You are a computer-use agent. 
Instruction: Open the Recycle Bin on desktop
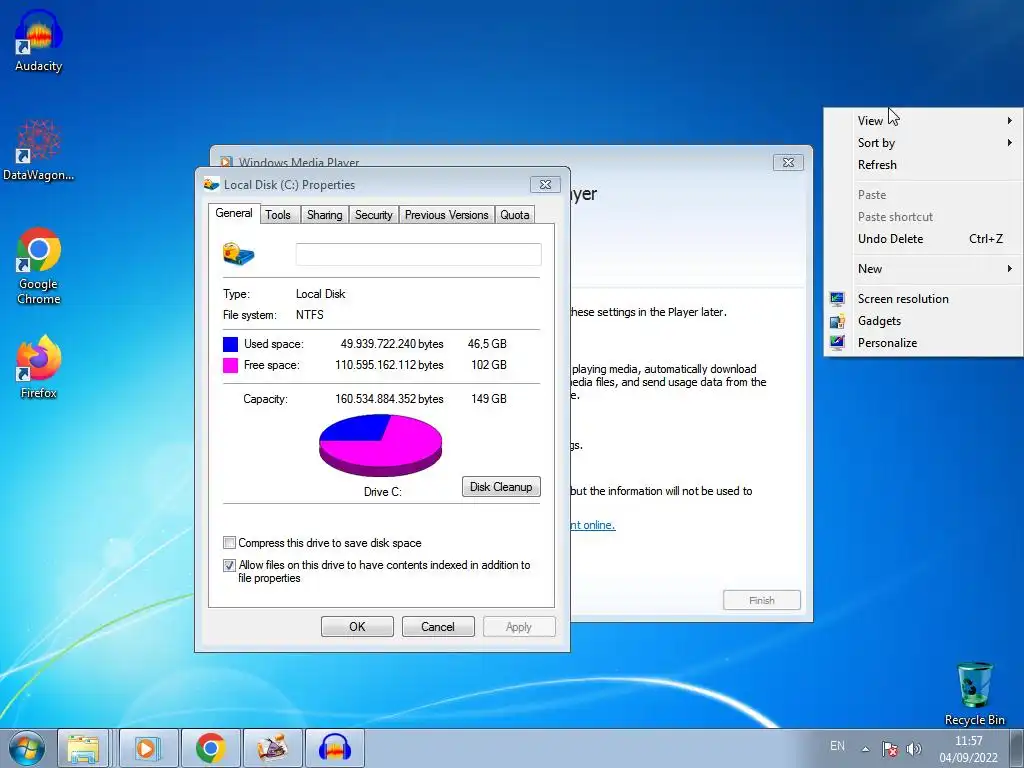pos(974,694)
